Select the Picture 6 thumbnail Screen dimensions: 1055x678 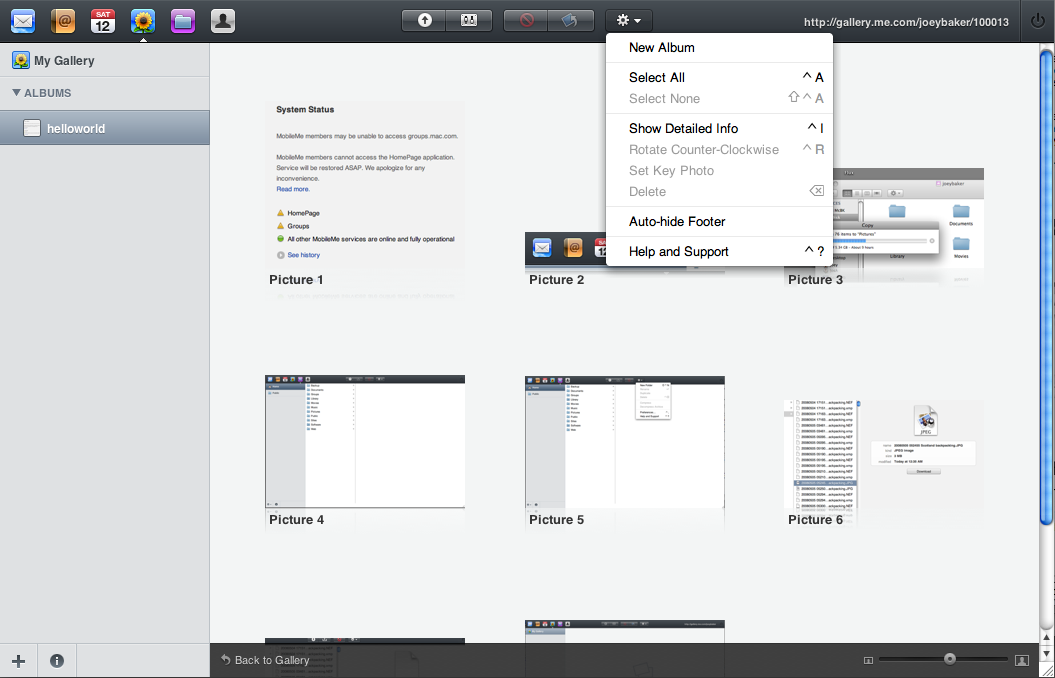[x=884, y=454]
